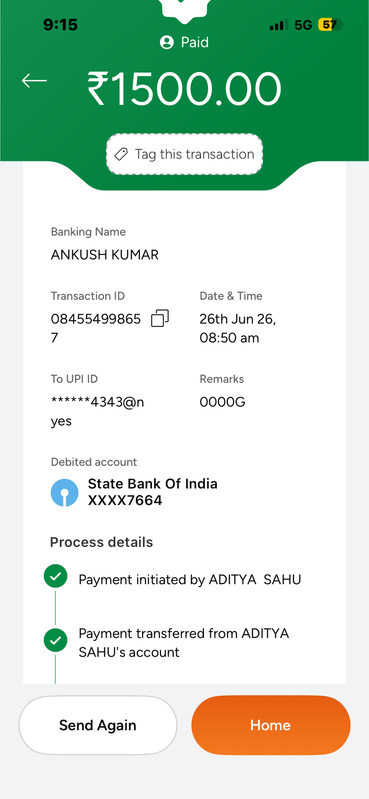Select the ₹1500.00 amount text

pos(184,90)
